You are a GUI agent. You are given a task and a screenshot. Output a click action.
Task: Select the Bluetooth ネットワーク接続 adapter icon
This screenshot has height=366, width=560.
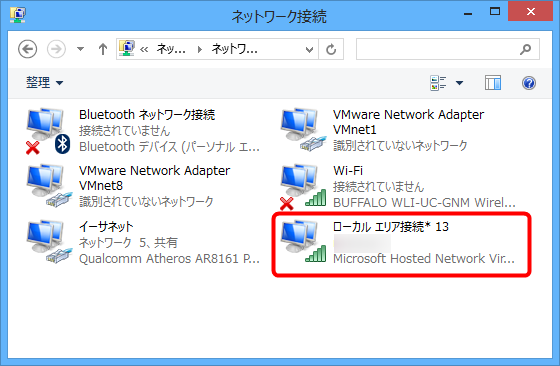[48, 131]
